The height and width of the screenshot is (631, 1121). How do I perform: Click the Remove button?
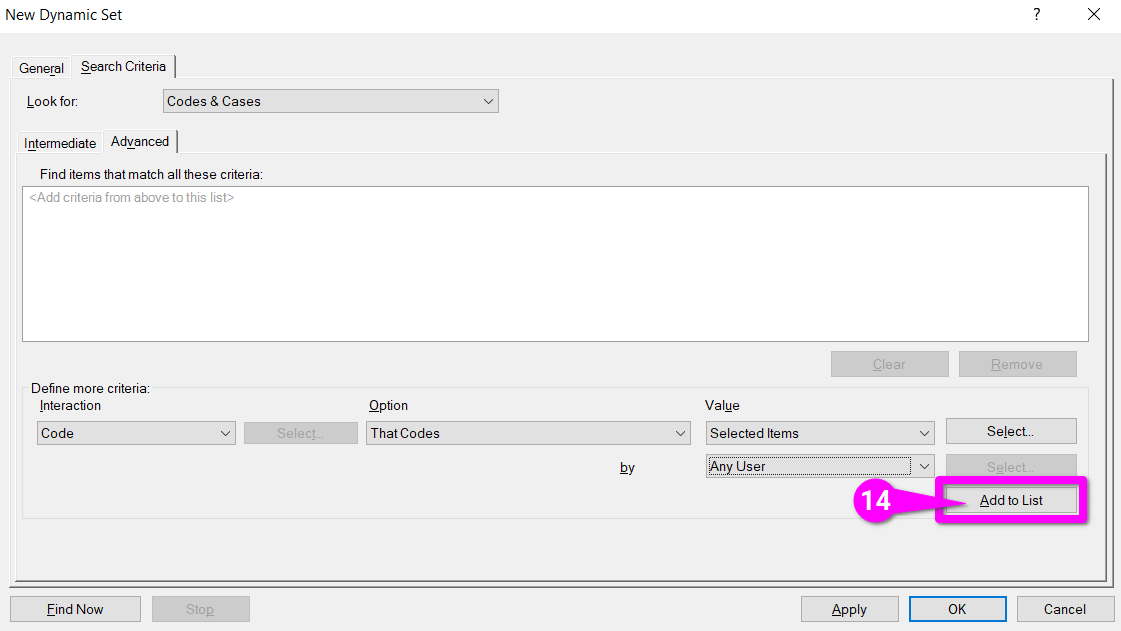[1017, 364]
